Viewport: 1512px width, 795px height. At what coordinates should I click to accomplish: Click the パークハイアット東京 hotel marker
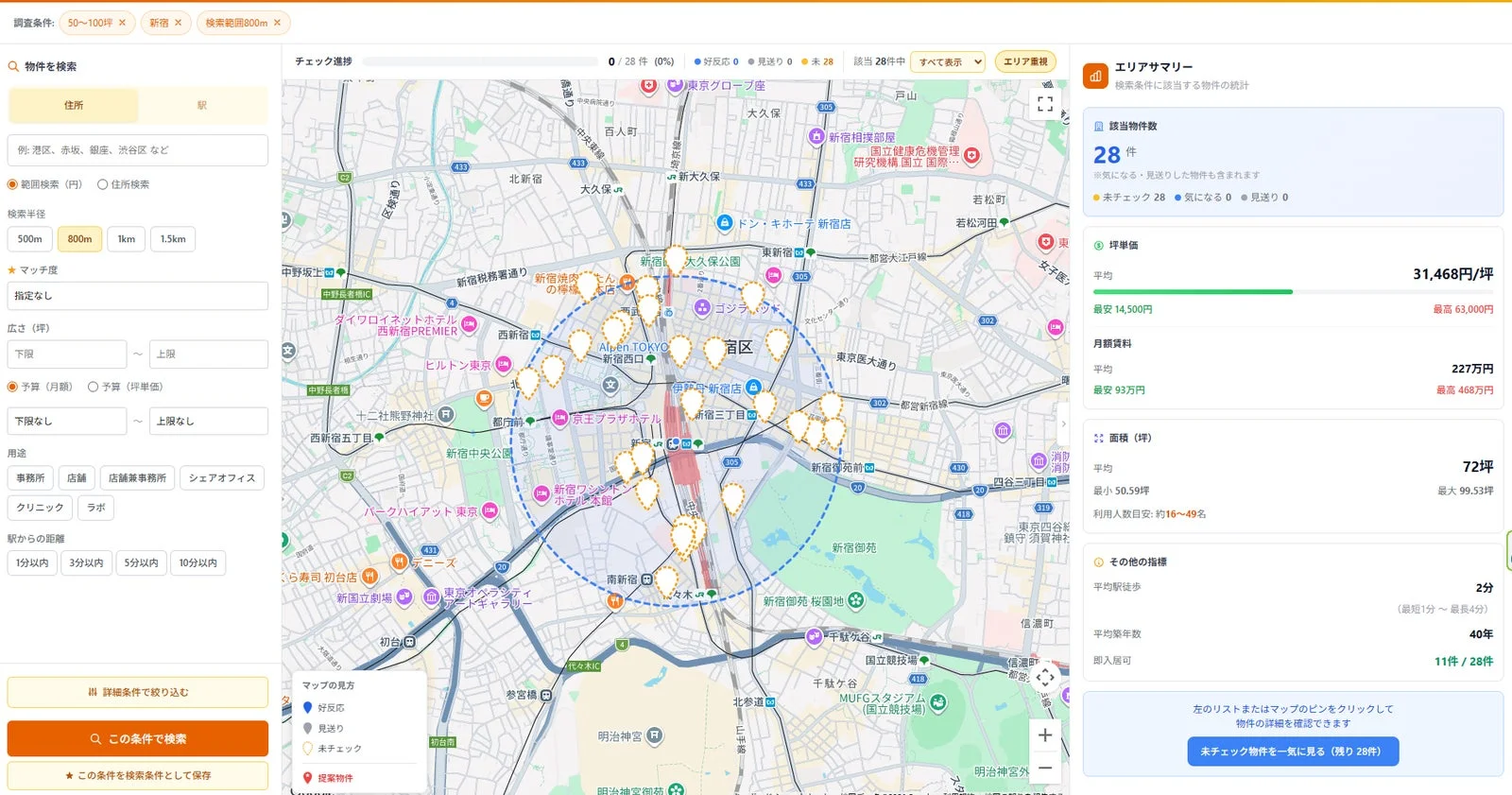coord(490,511)
